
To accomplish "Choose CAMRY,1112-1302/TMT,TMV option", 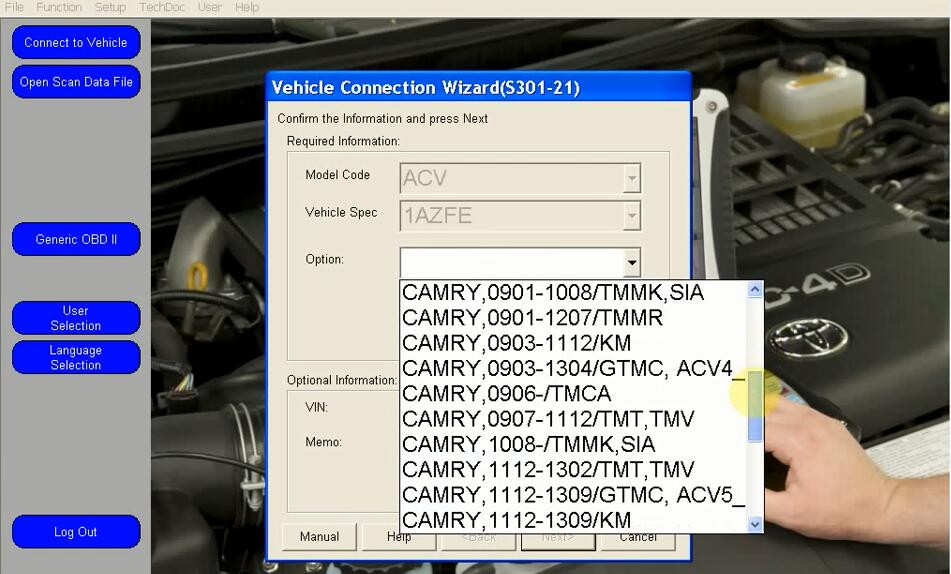I will coord(573,470).
